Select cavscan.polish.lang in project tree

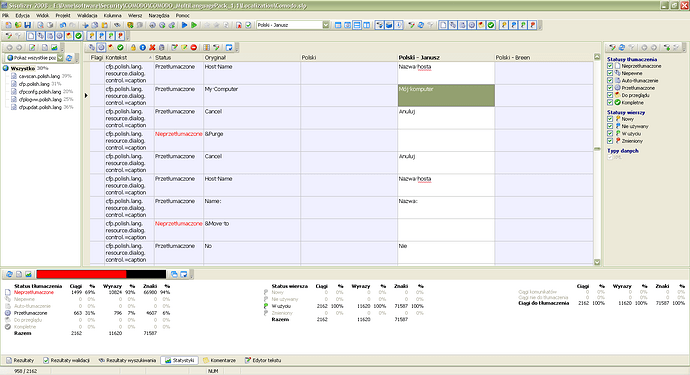point(39,76)
